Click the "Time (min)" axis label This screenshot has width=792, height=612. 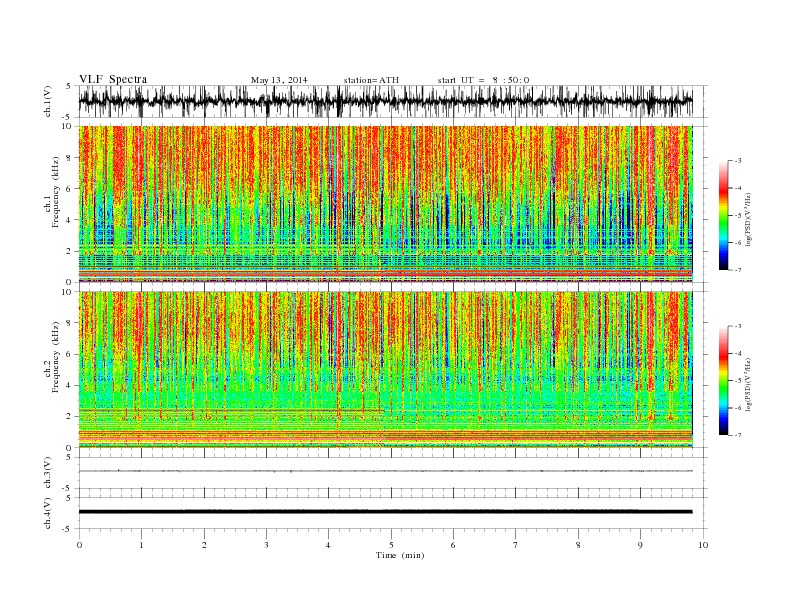tap(400, 555)
